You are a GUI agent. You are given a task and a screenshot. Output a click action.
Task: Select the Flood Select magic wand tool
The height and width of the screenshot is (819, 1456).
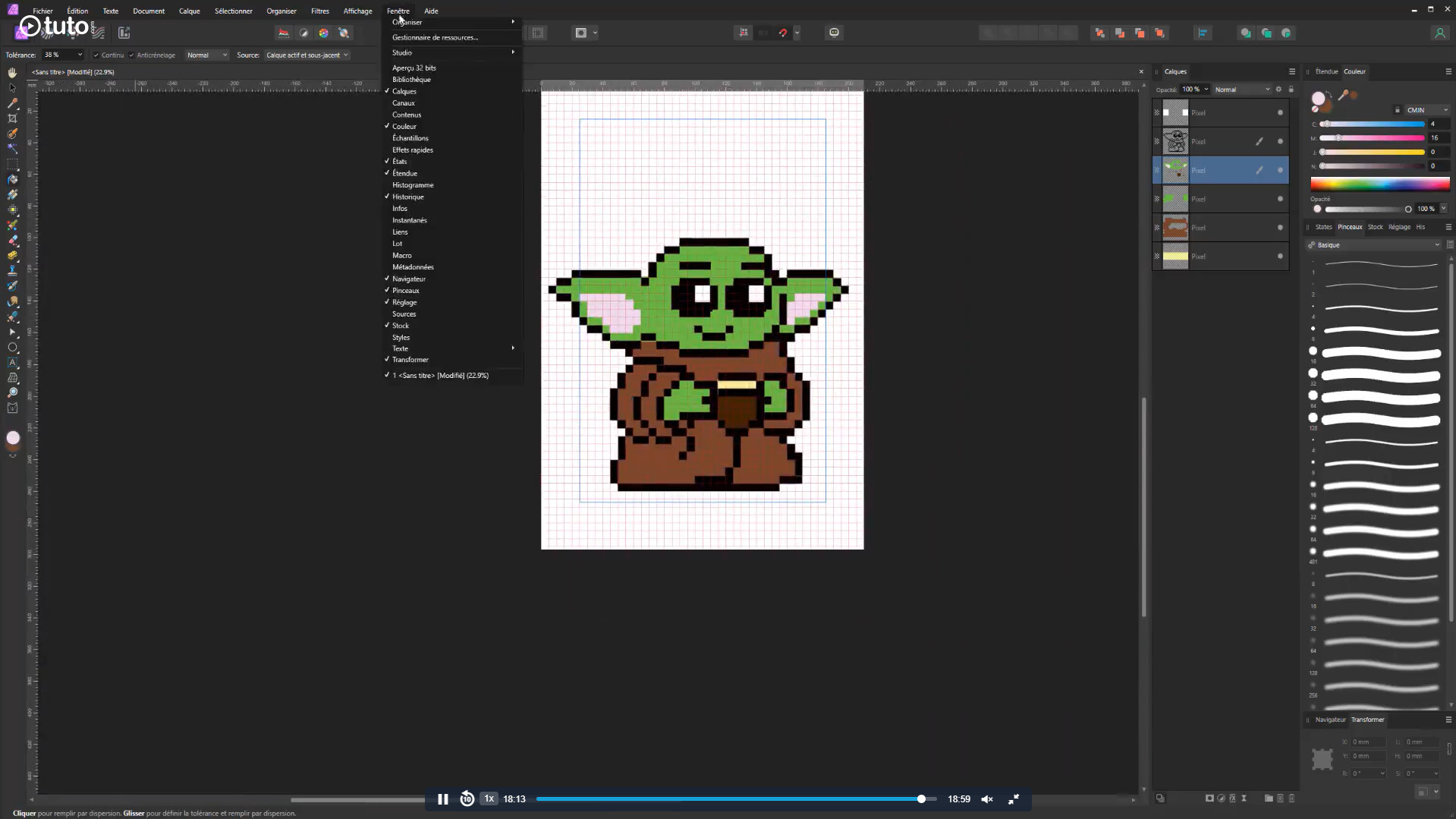coord(12,148)
